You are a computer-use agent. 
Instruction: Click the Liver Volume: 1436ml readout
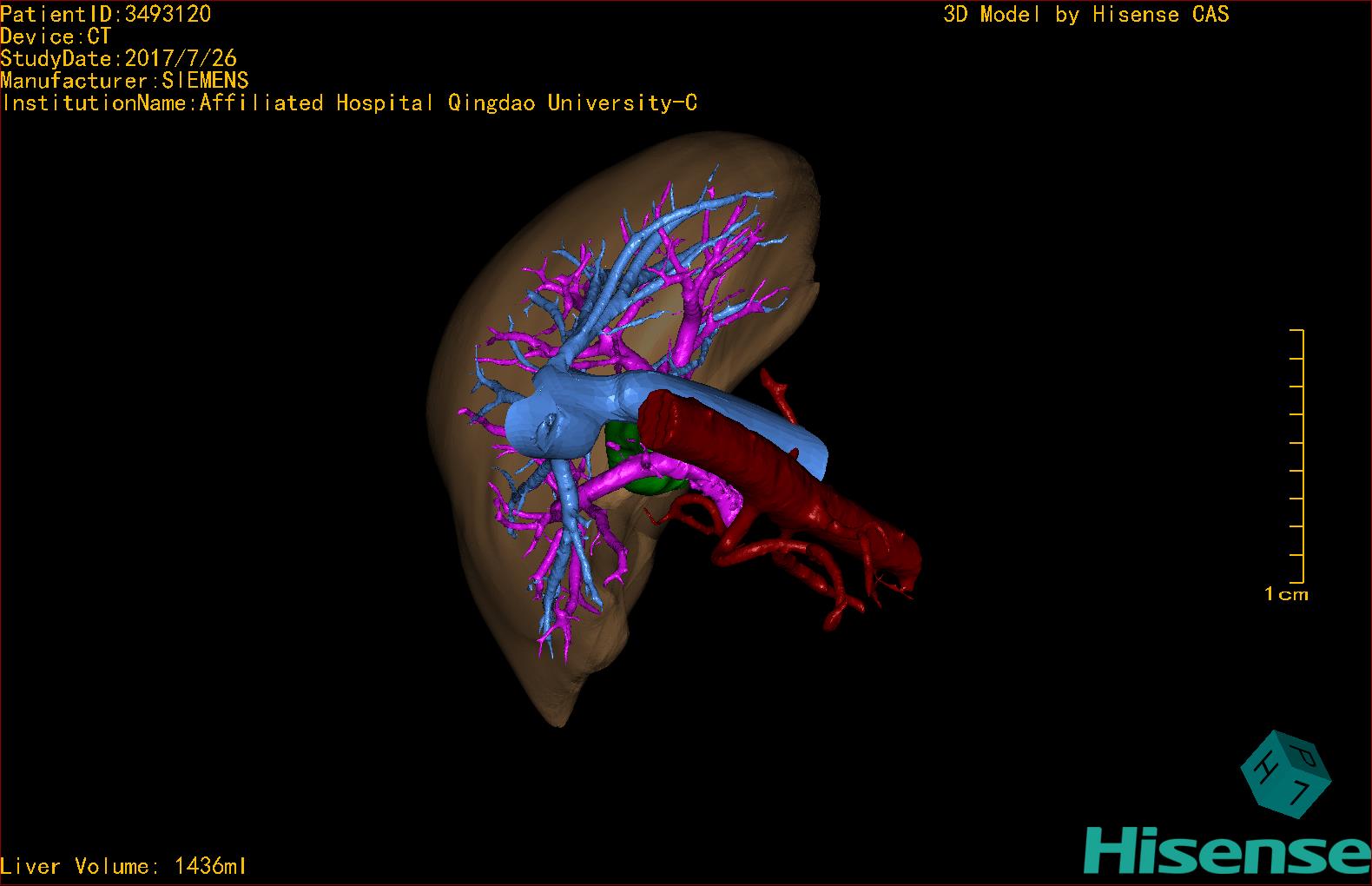(123, 866)
